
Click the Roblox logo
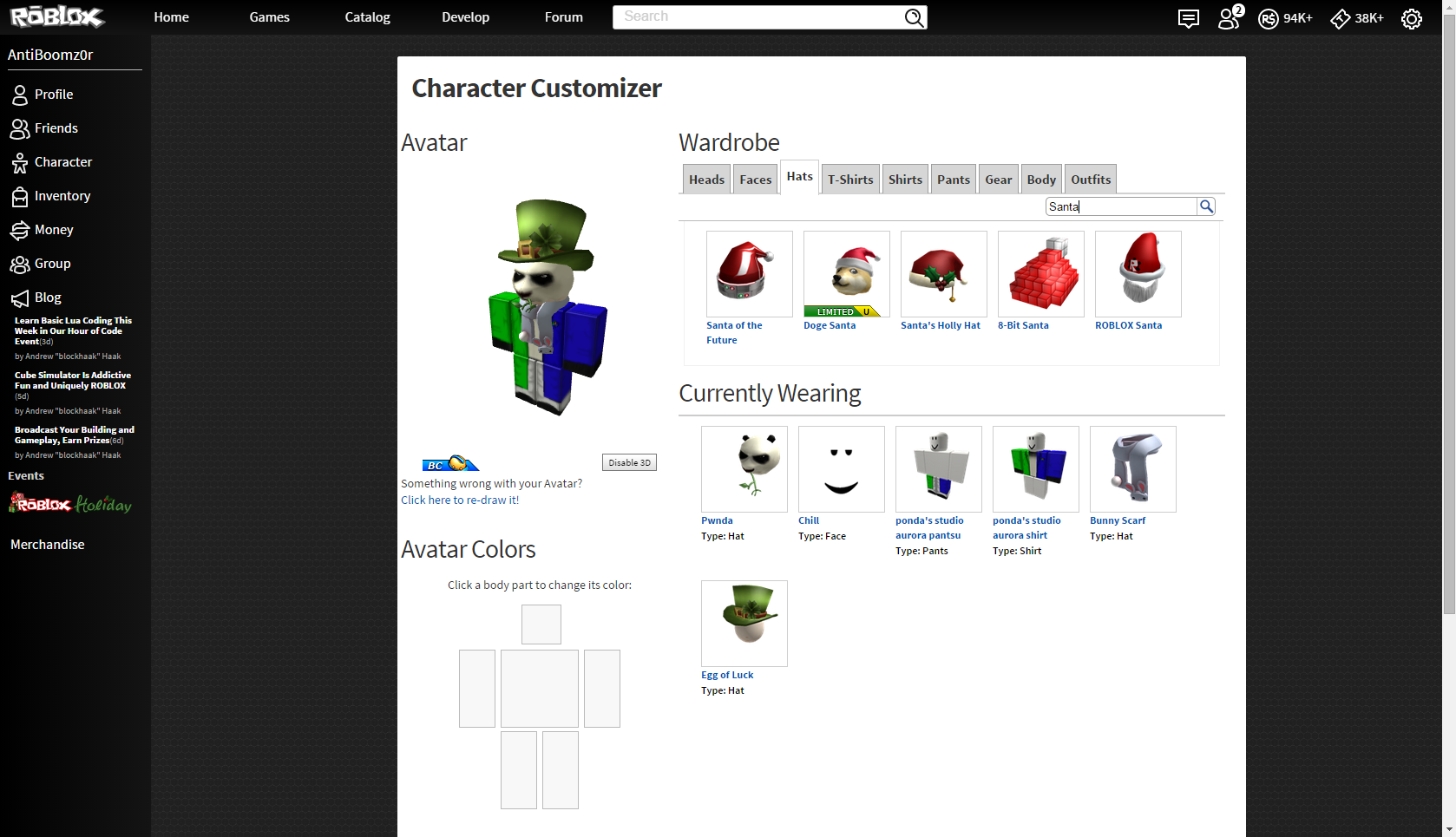[54, 16]
